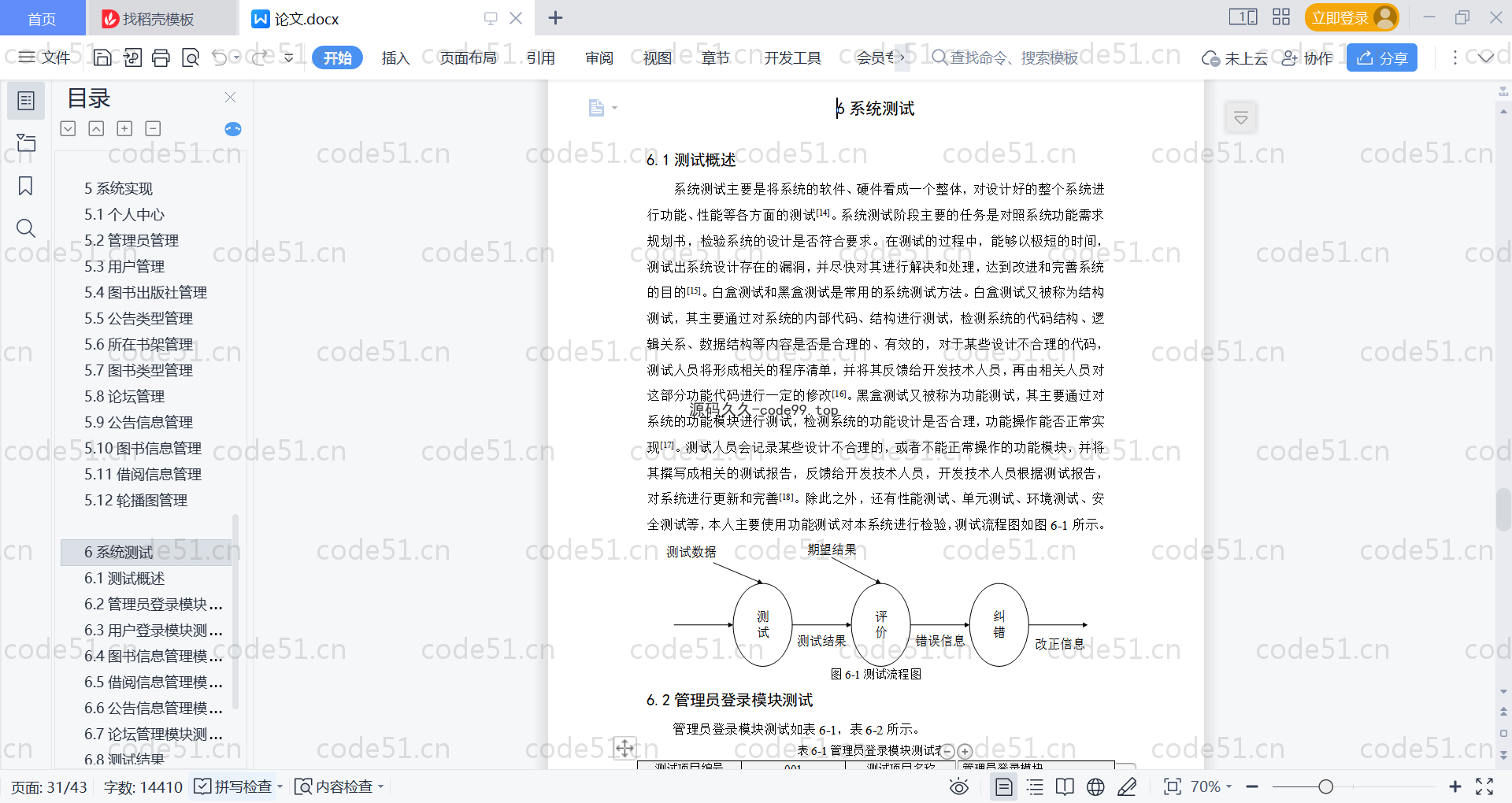This screenshot has height=803, width=1512.
Task: Click the 未上云 cloud status button
Action: (1234, 57)
